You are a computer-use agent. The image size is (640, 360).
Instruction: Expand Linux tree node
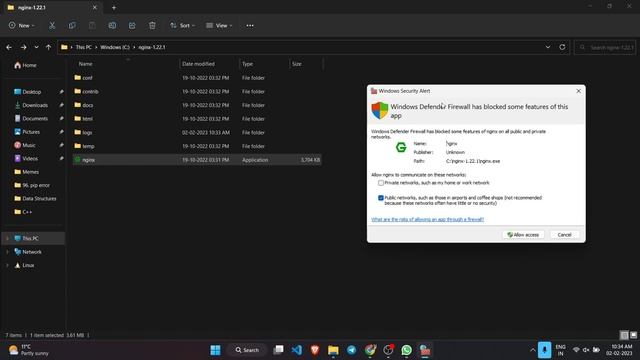point(7,265)
